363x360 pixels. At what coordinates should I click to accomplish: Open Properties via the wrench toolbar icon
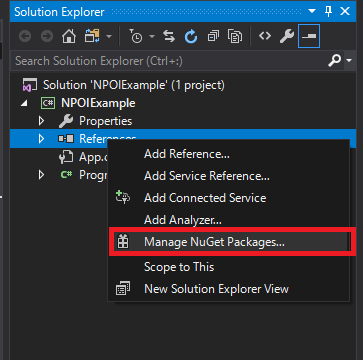click(287, 36)
